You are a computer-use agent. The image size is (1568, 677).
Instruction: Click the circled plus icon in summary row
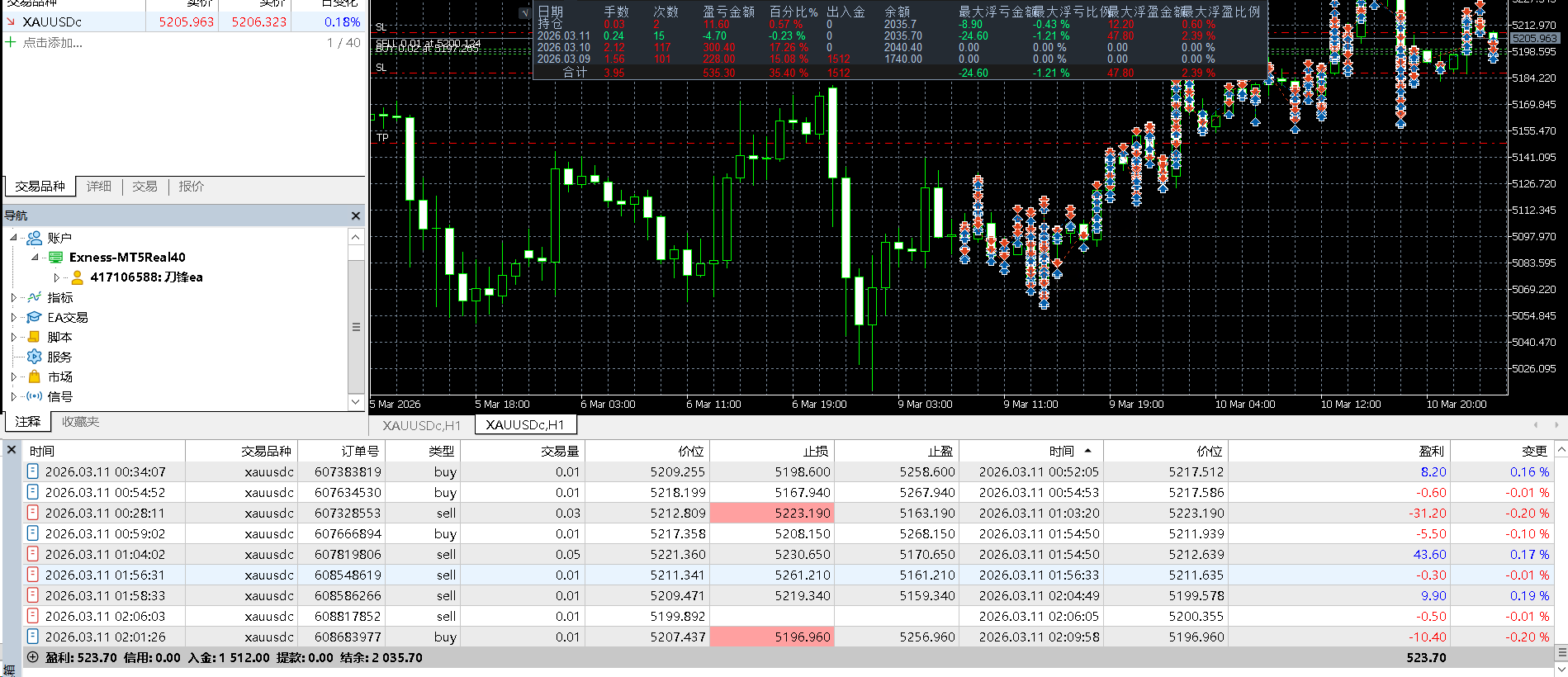pos(33,657)
